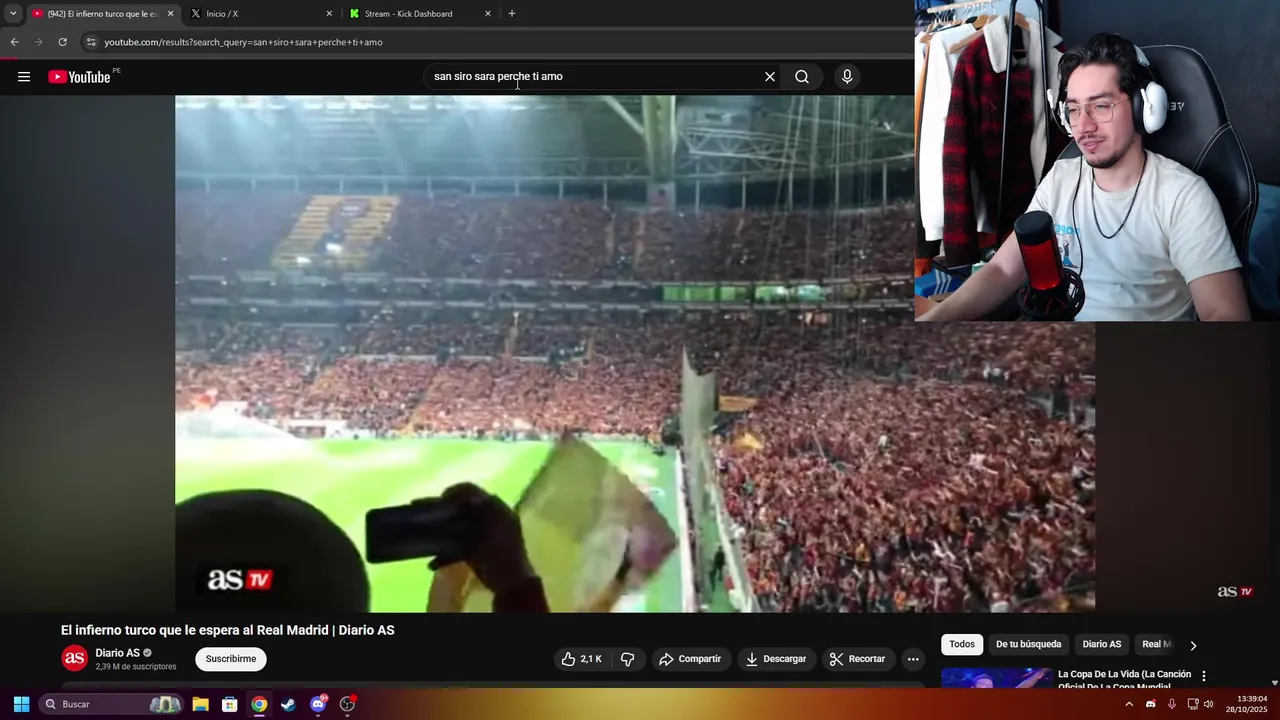Select De tu búsqueda filter chip
Screen dimensions: 1280x720
tap(1028, 644)
